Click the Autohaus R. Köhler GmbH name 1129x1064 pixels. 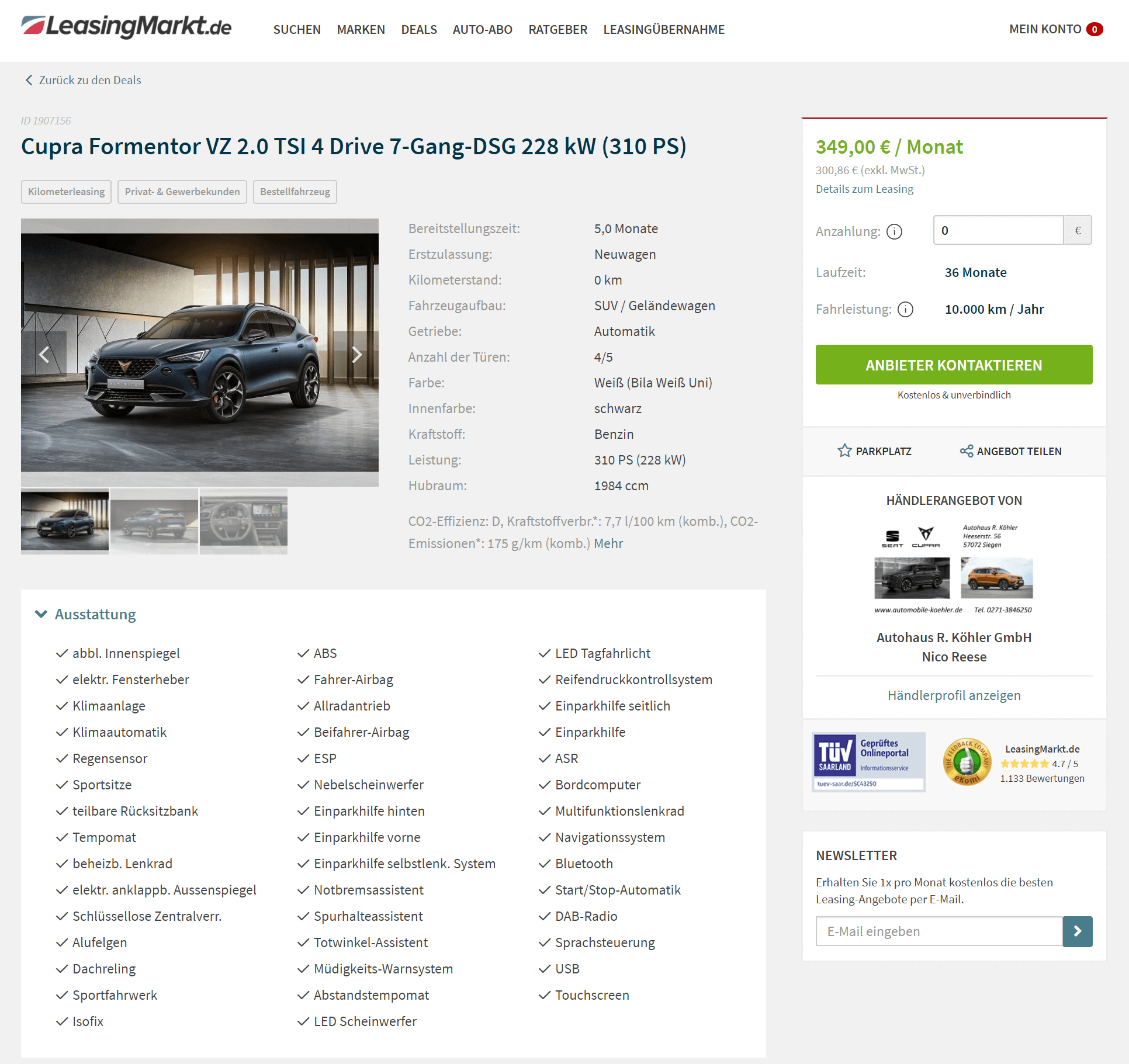click(954, 637)
